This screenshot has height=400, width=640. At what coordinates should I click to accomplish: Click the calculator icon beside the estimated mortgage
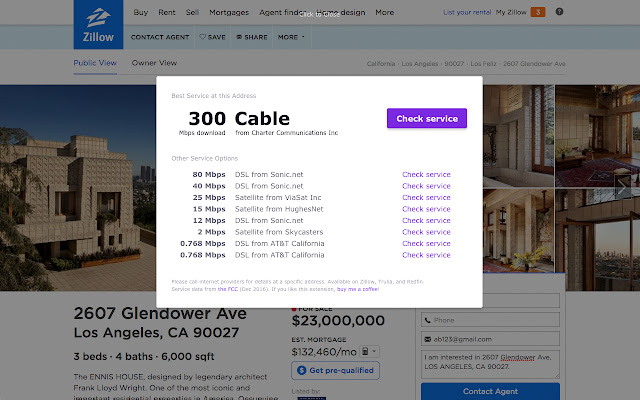pyautogui.click(x=365, y=351)
